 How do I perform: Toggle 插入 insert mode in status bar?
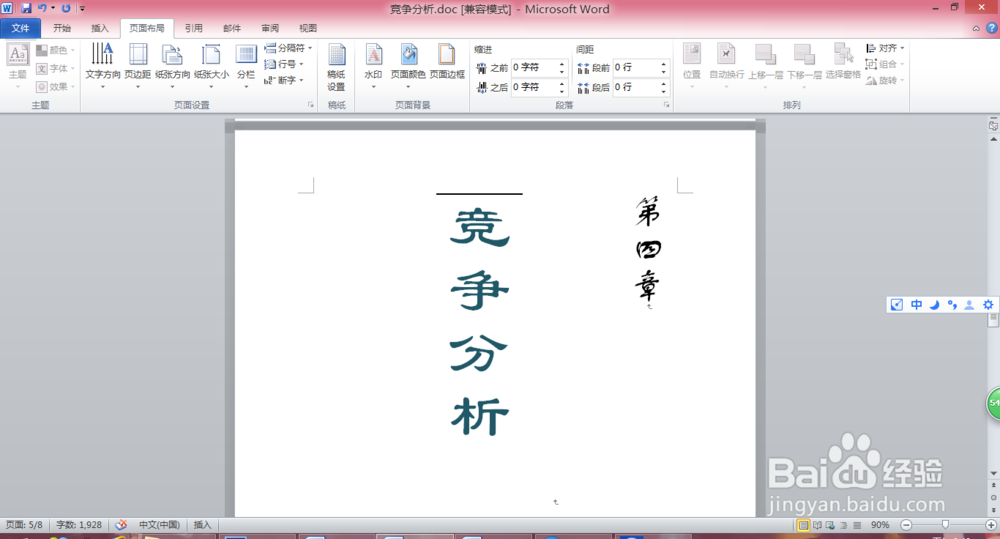click(202, 525)
